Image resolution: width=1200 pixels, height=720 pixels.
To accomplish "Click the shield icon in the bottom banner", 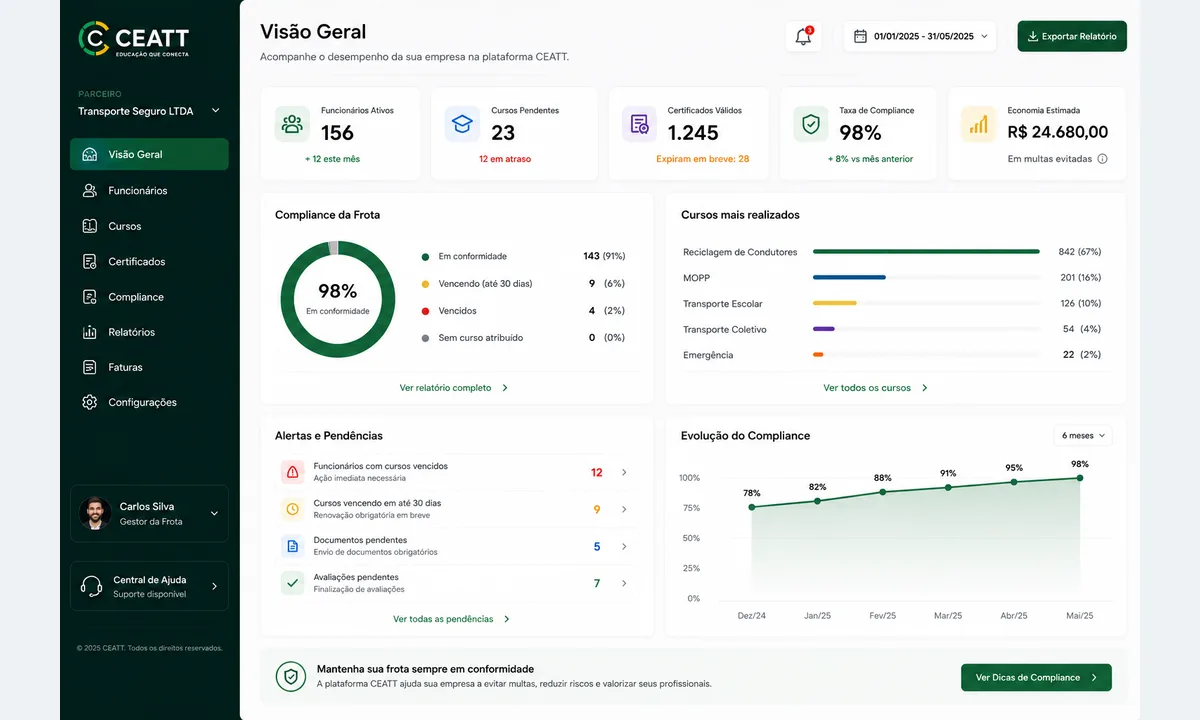I will click(291, 677).
